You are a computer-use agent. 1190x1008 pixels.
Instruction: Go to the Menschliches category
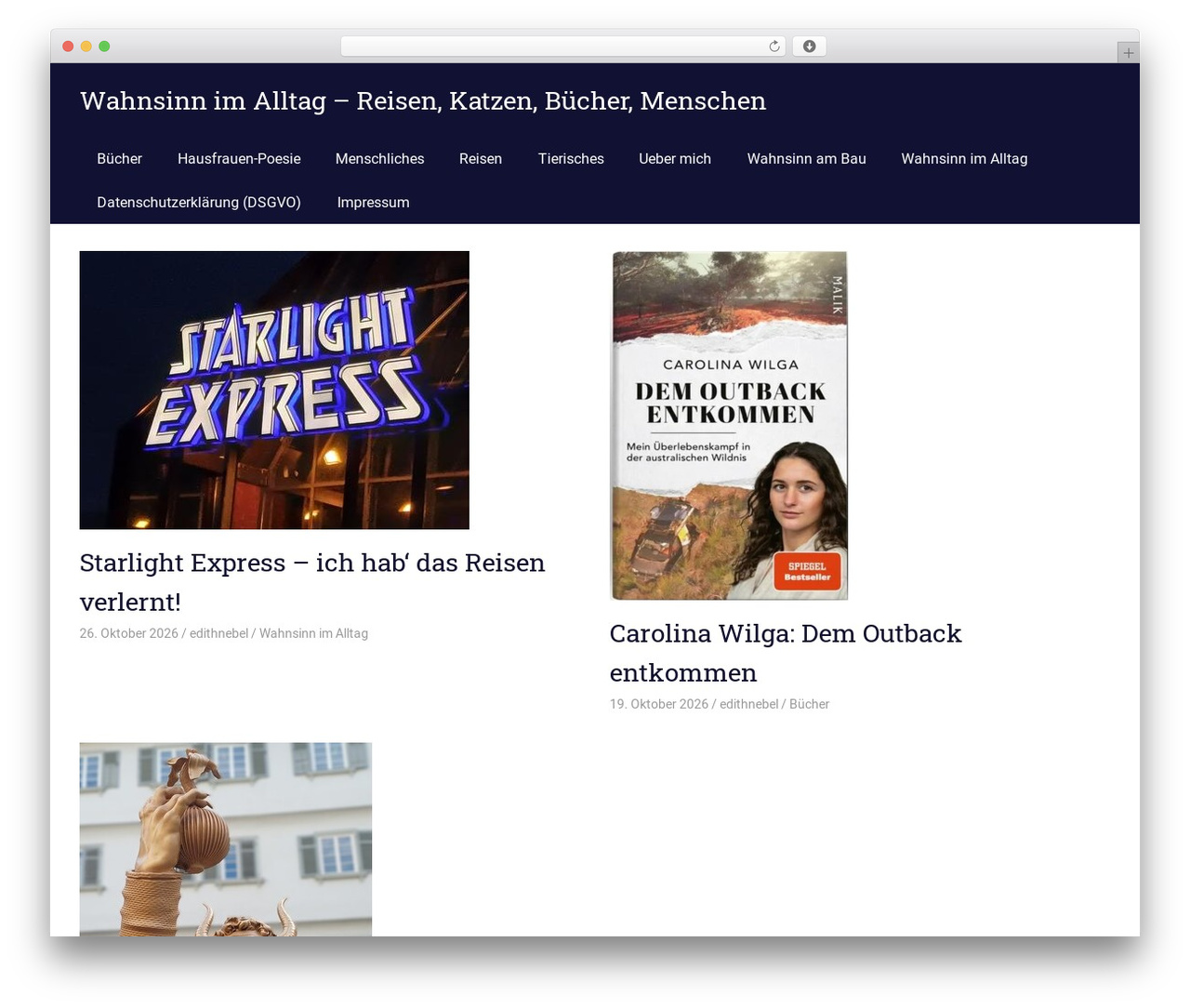pos(379,159)
